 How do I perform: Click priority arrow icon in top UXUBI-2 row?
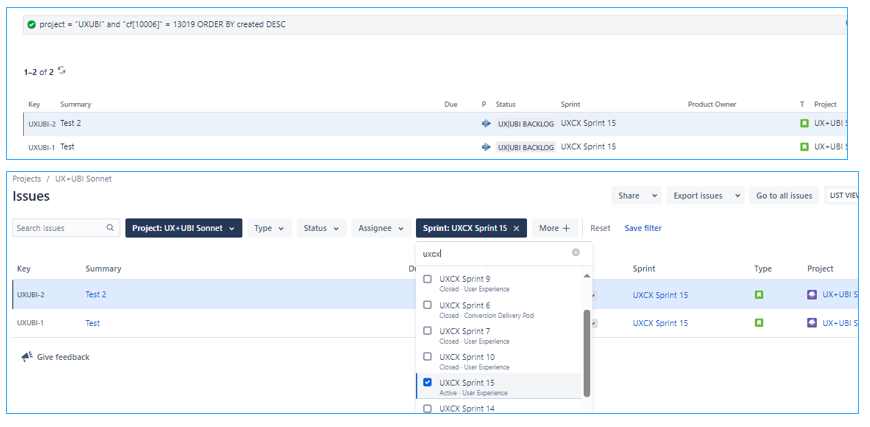(486, 124)
